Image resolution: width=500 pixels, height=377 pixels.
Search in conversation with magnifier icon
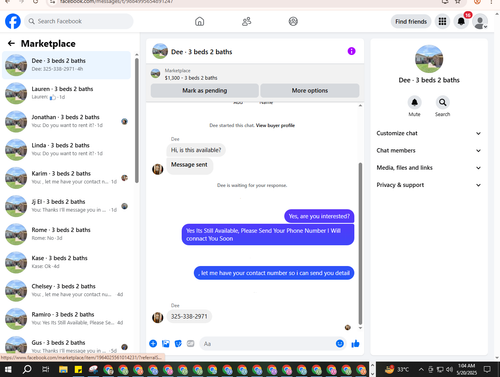(442, 102)
